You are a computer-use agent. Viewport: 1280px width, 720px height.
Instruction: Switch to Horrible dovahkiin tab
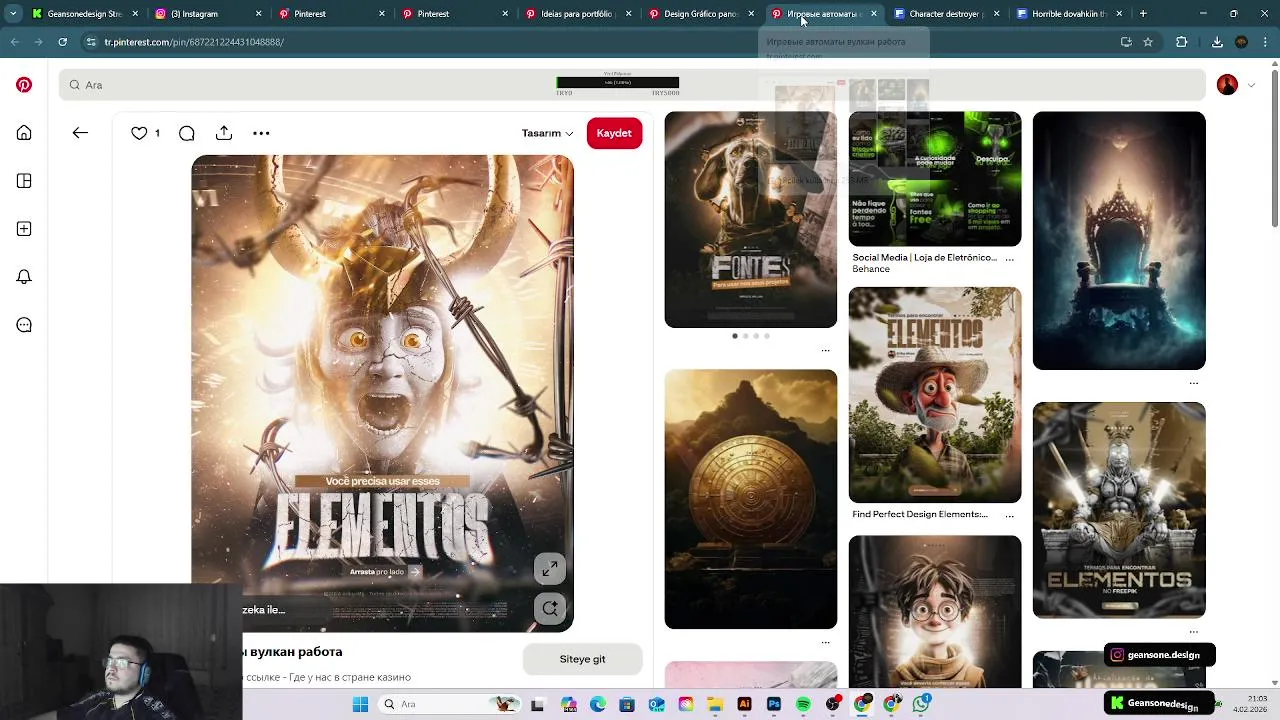point(1068,14)
